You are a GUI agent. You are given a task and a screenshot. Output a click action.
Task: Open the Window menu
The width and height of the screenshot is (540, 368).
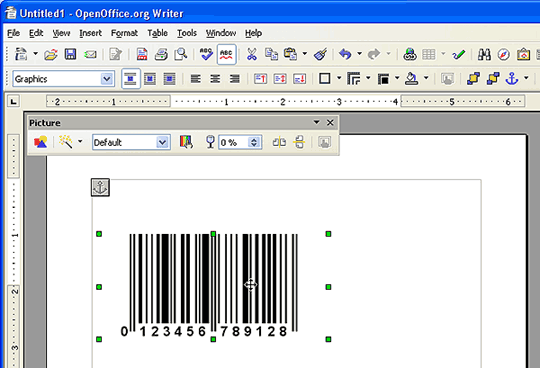(221, 33)
